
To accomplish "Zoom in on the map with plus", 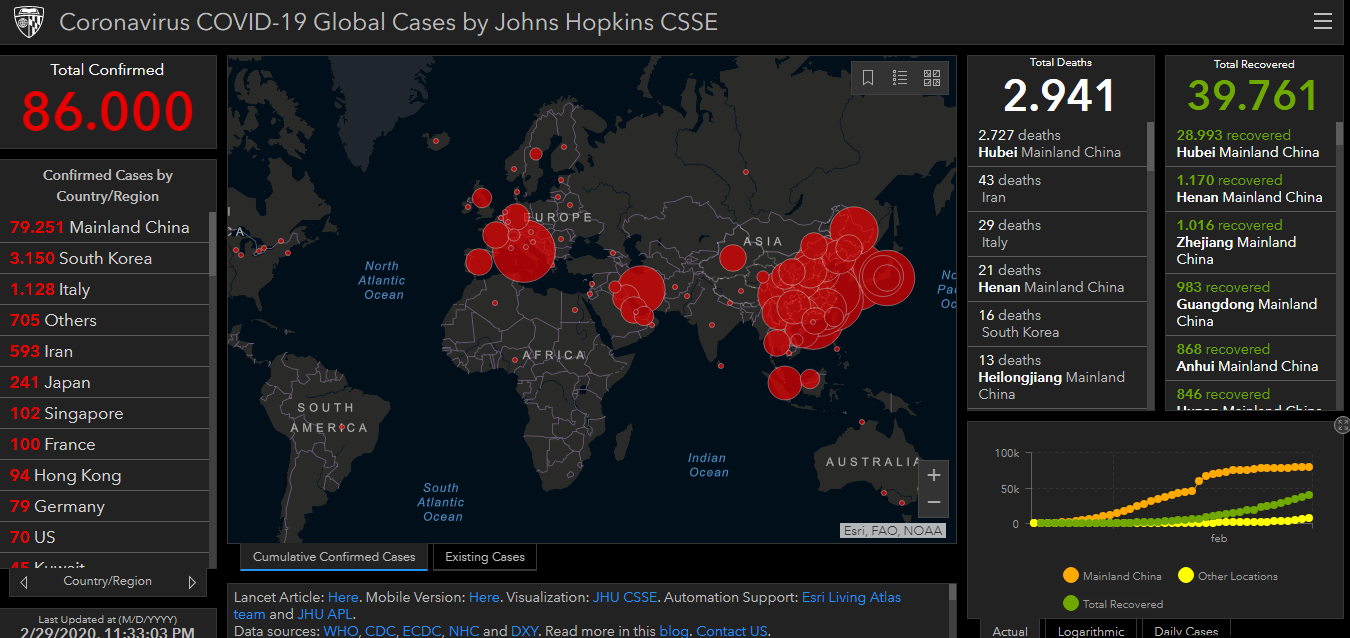I will click(934, 475).
